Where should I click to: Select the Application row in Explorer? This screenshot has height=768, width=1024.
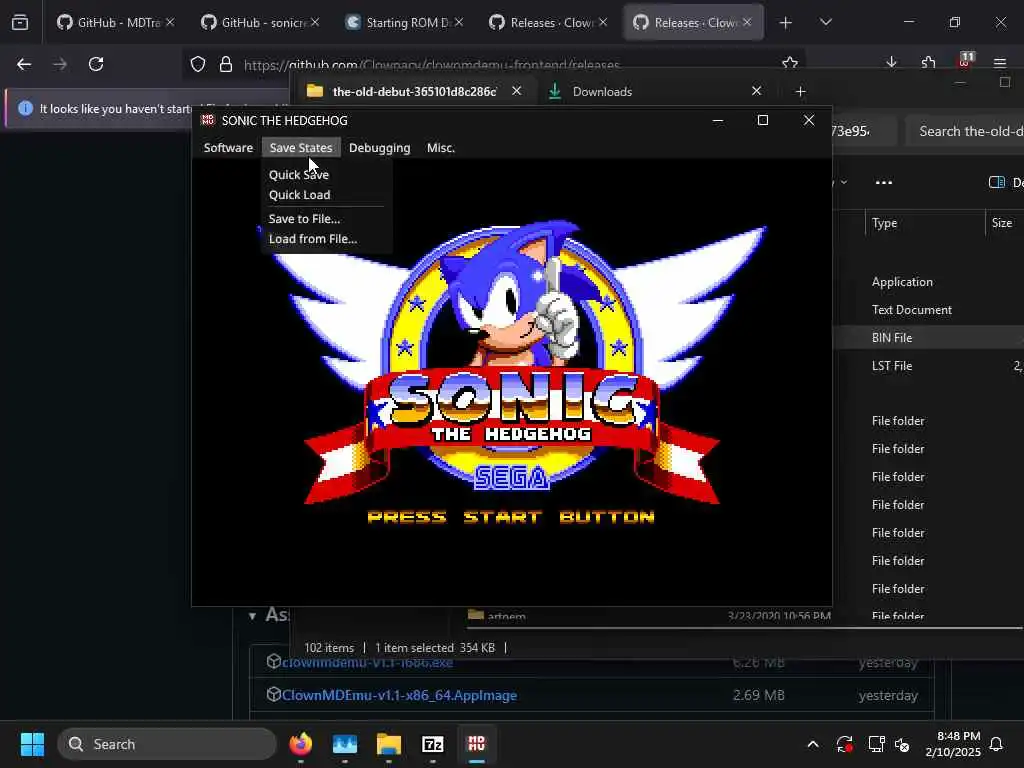pyautogui.click(x=929, y=281)
